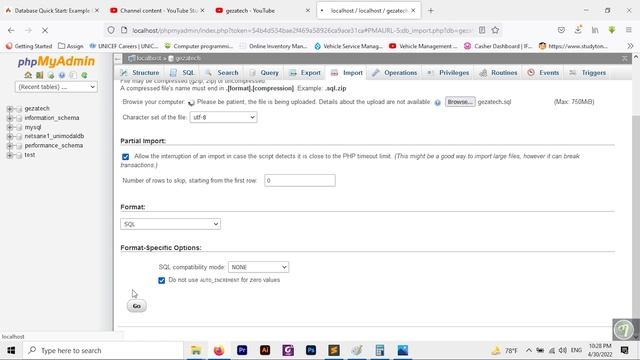Expand the performance_schema tree node
Image resolution: width=640 pixels, height=360 pixels.
pyautogui.click(x=9, y=146)
